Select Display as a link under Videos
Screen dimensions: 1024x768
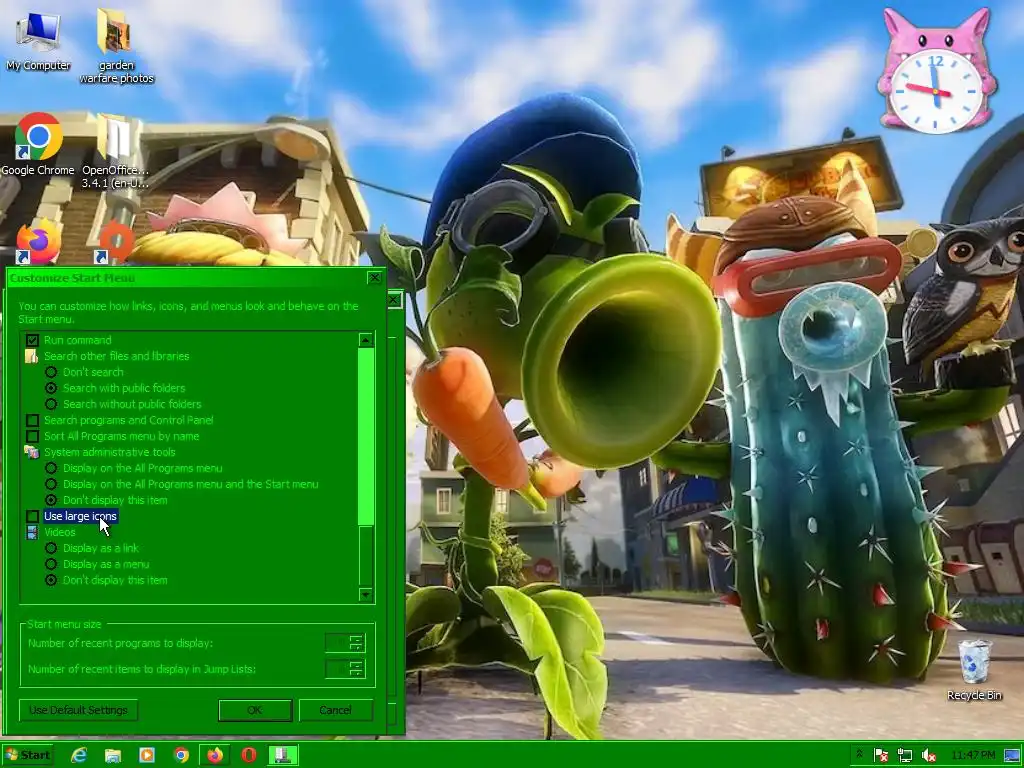coord(51,548)
